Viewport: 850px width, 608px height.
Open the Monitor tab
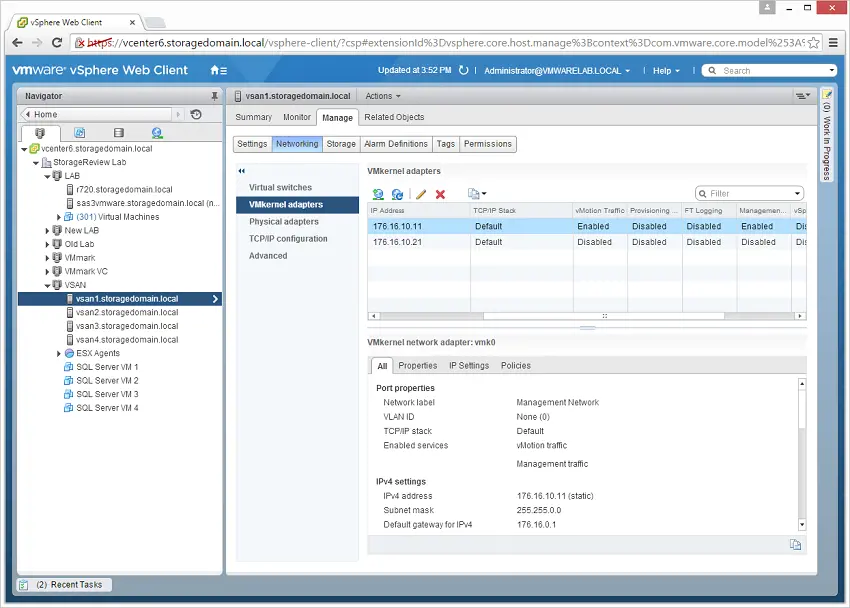click(x=297, y=117)
